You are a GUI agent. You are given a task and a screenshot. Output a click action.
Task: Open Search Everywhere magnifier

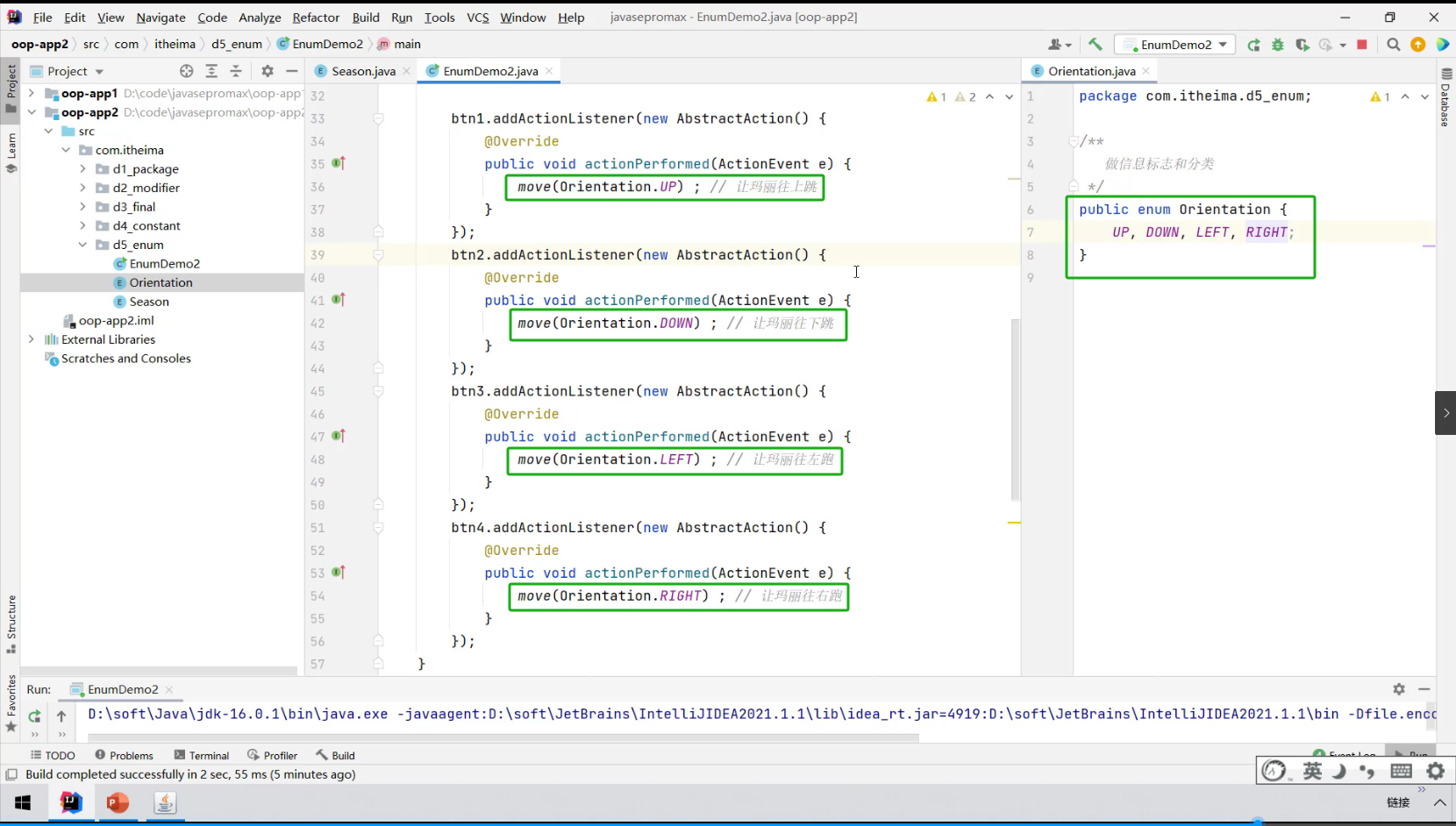point(1393,45)
